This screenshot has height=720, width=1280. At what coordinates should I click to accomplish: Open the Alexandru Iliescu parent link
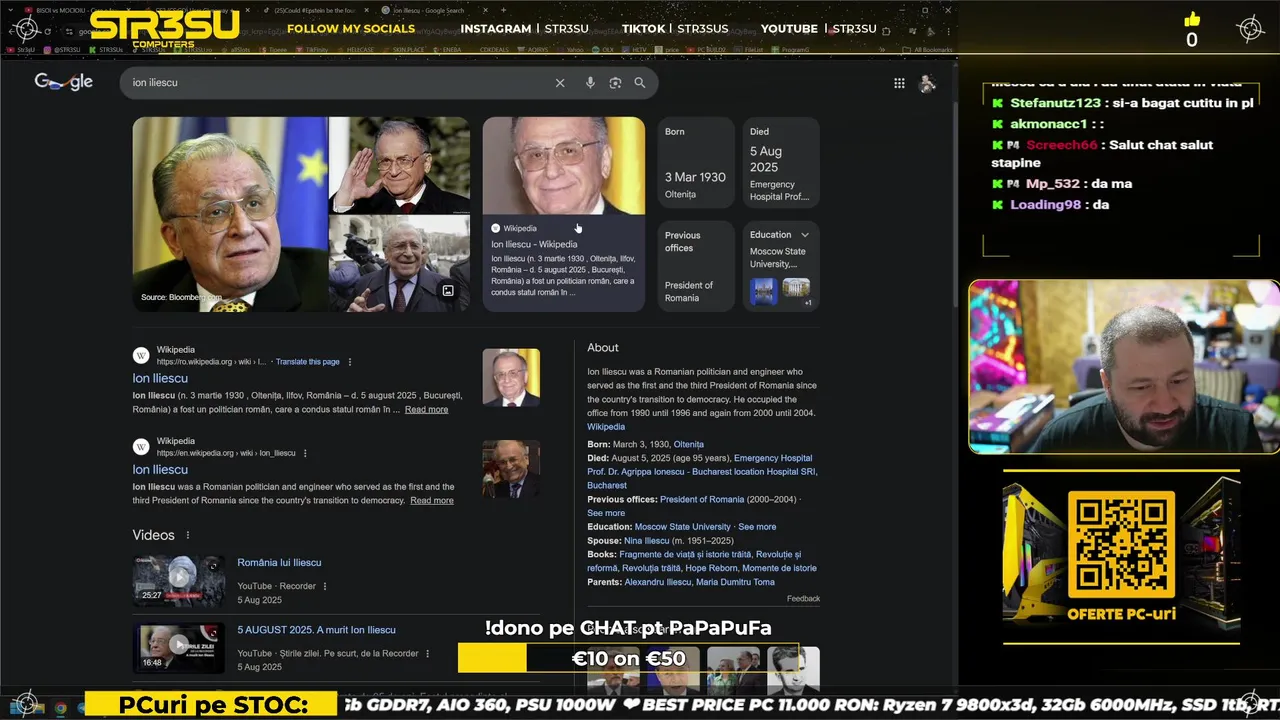pyautogui.click(x=658, y=582)
